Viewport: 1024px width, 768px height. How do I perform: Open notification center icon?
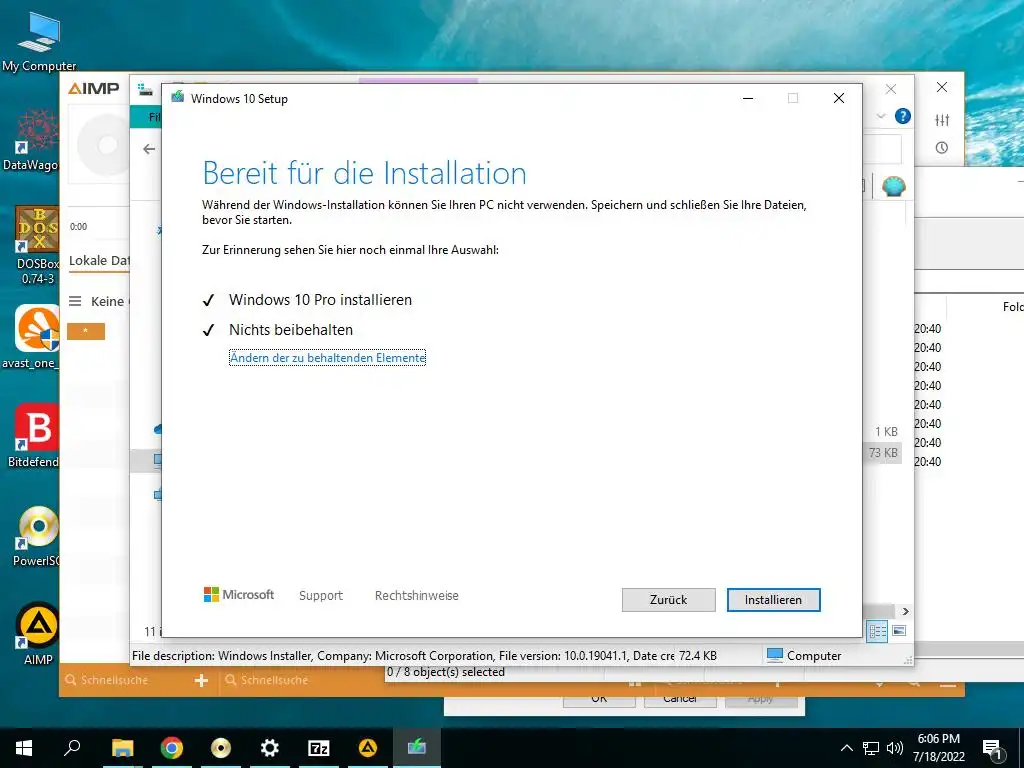pyautogui.click(x=992, y=748)
